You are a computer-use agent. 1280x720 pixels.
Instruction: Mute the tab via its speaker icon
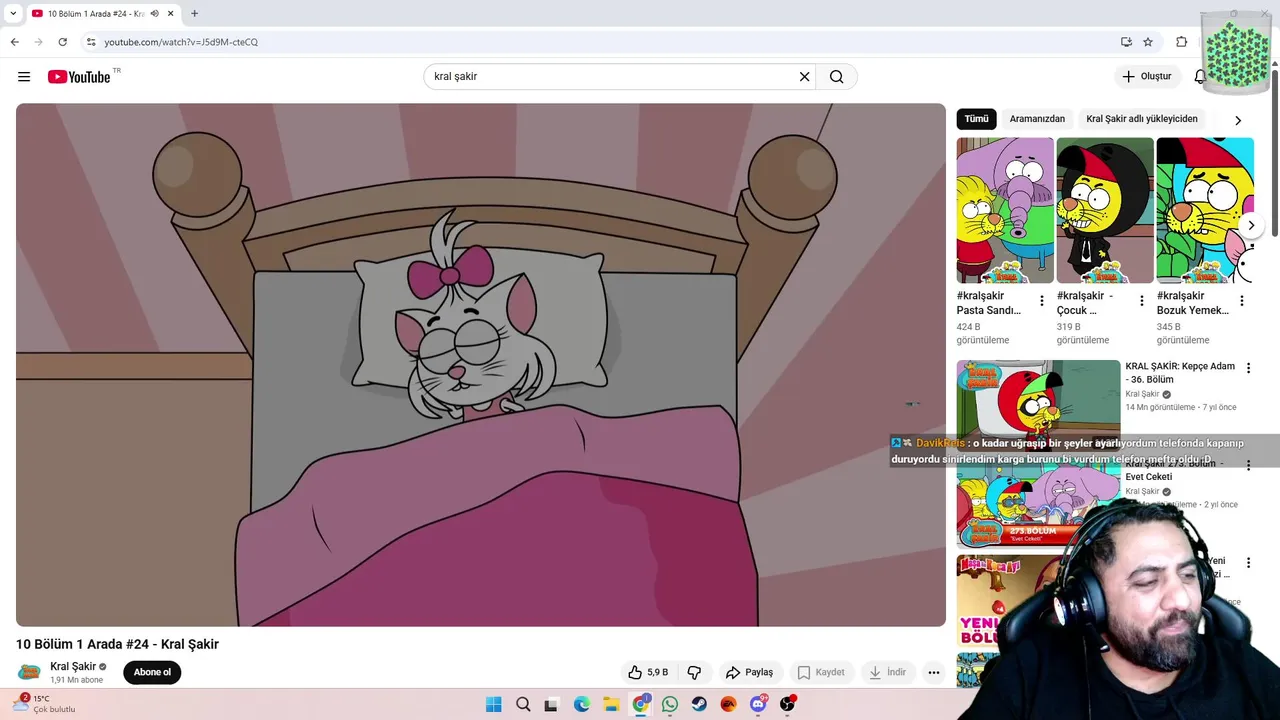(154, 14)
